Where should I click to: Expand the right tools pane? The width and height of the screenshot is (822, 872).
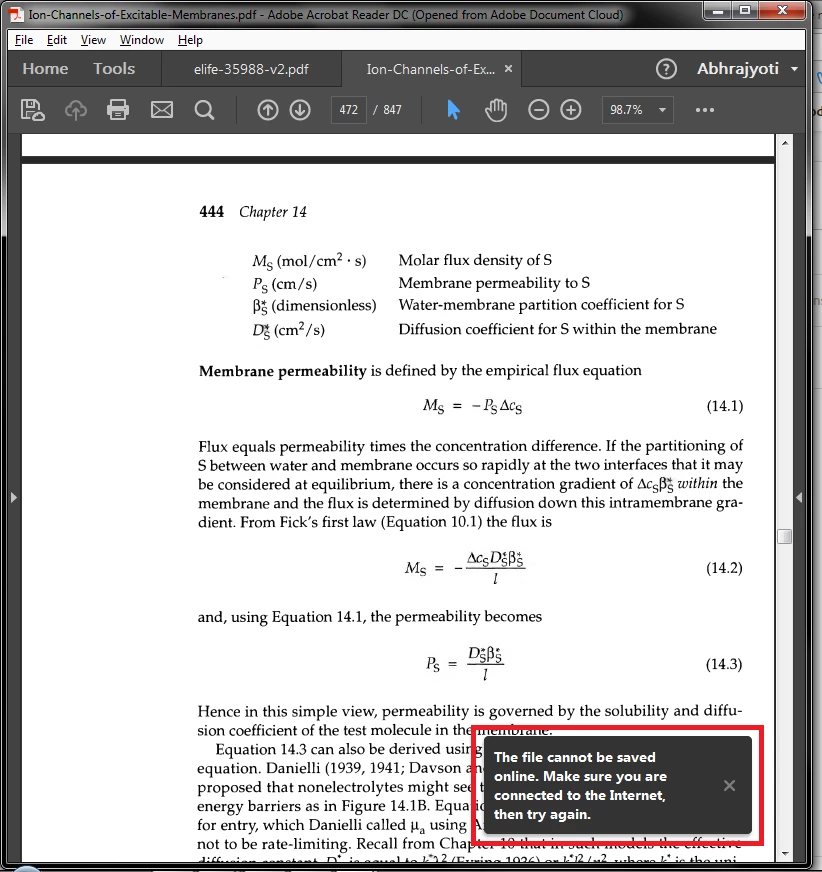(x=799, y=497)
